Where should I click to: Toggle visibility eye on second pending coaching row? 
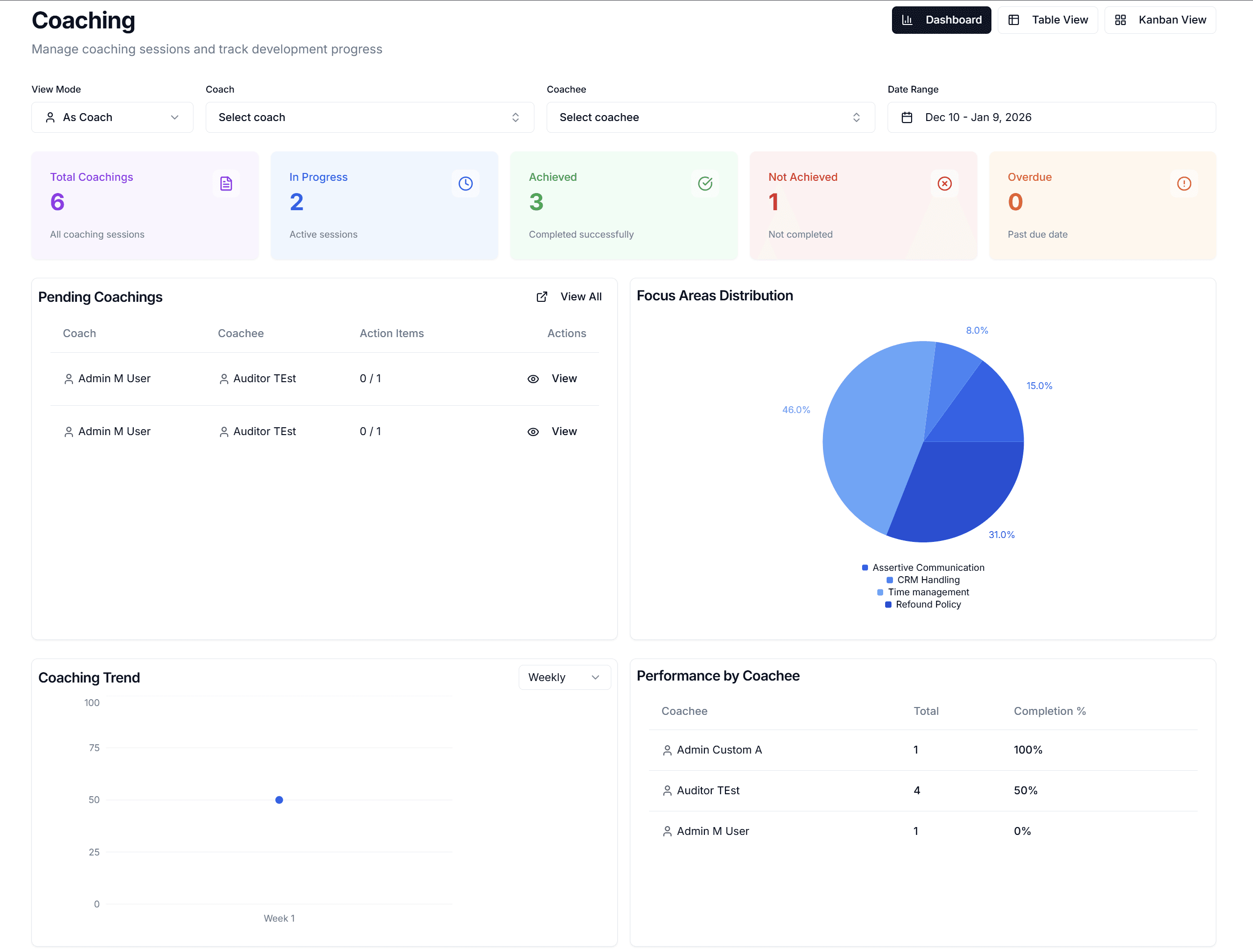click(533, 431)
